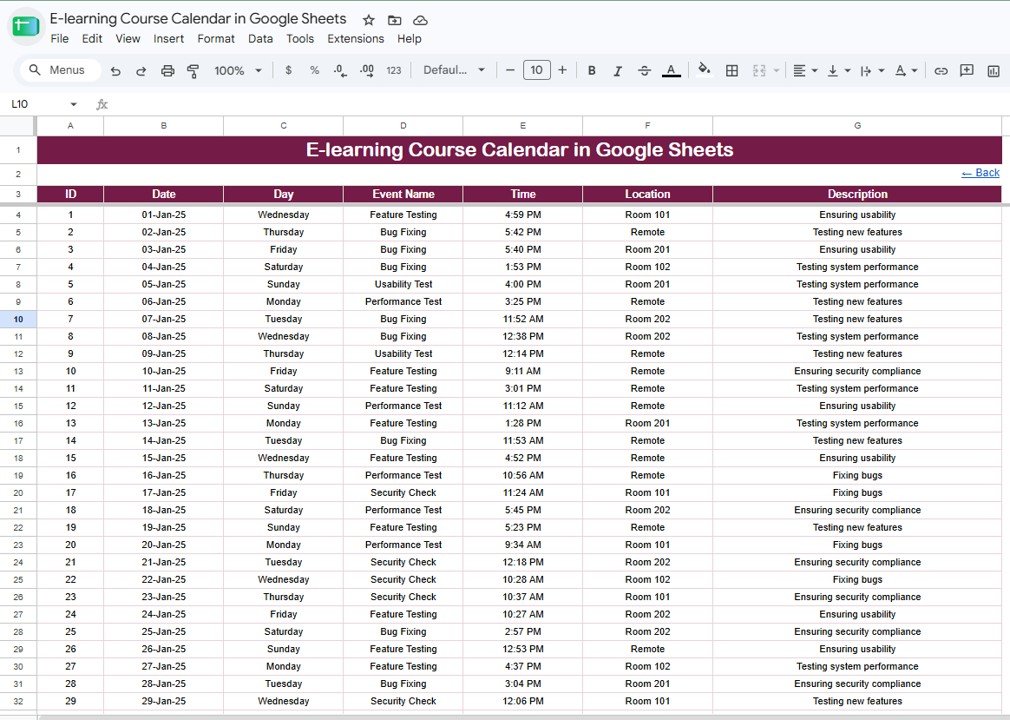Open vertical align options
Screen dimensions: 1010x720
pos(838,71)
